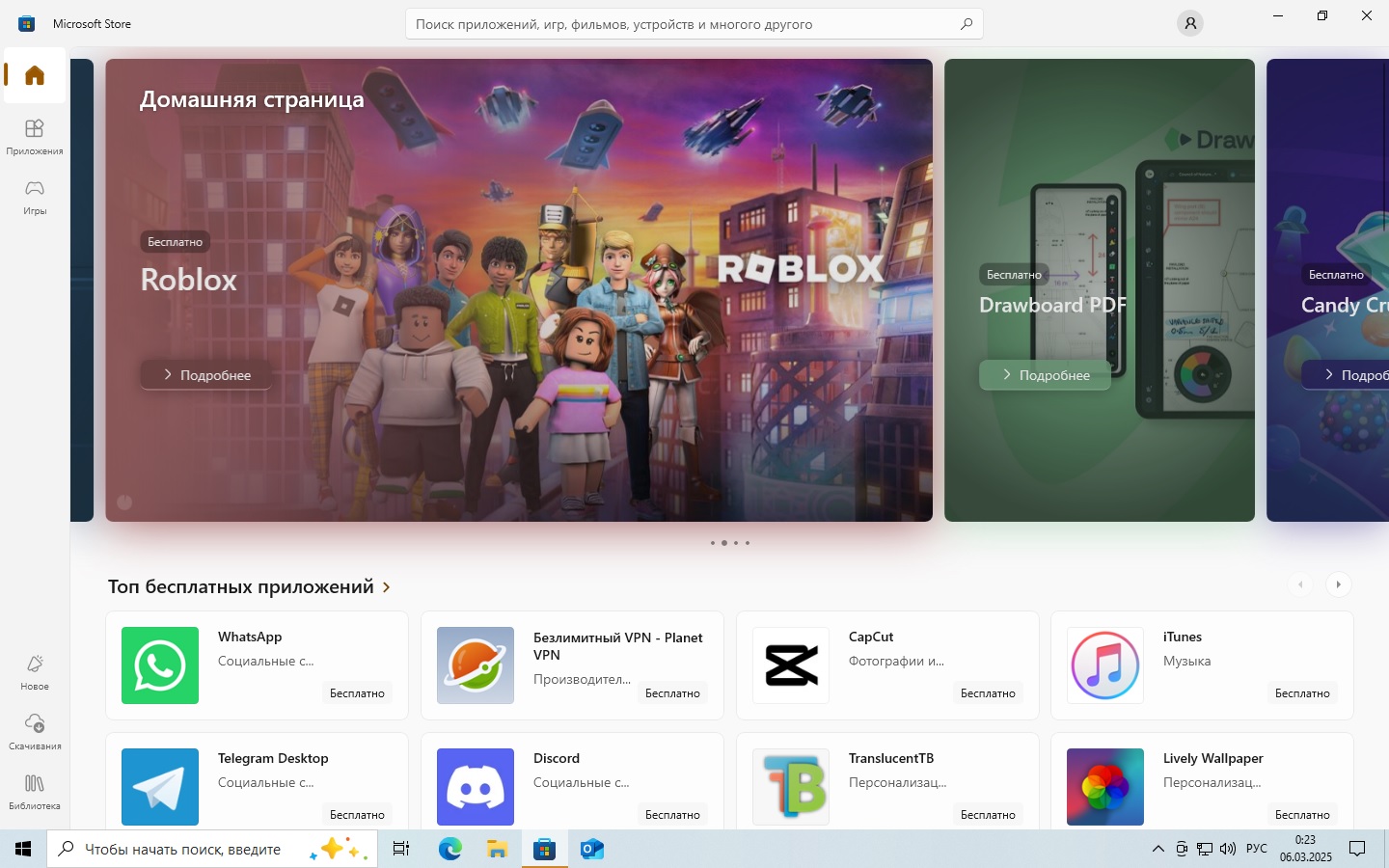This screenshot has height=868, width=1389.
Task: Open the Home page sidebar icon
Action: click(35, 75)
